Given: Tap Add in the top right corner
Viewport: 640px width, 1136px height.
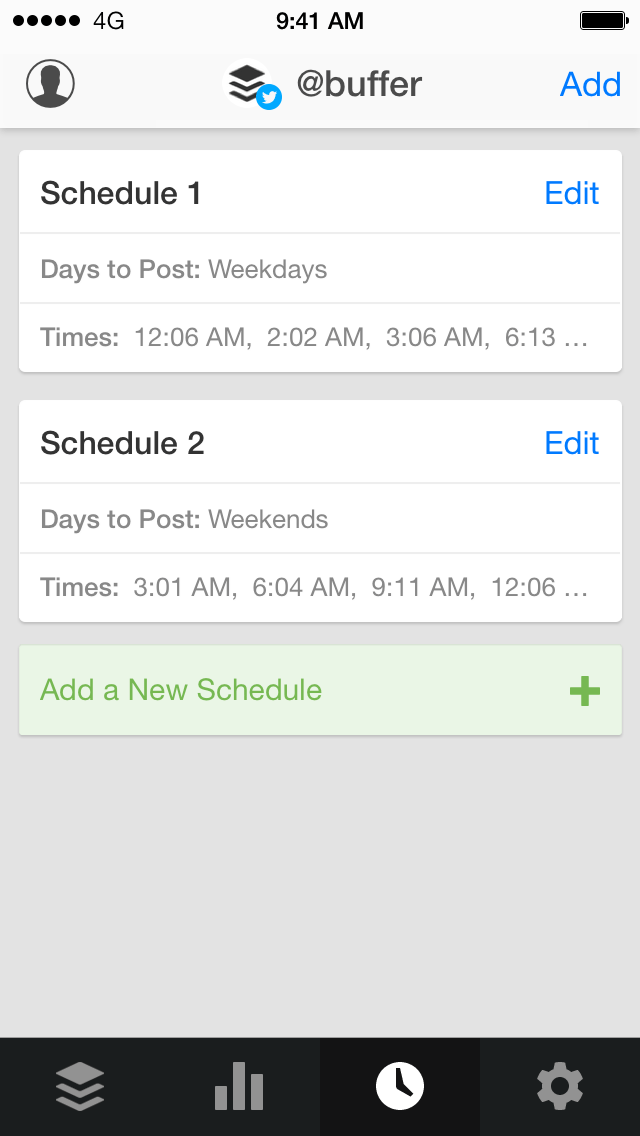Looking at the screenshot, I should tap(590, 85).
